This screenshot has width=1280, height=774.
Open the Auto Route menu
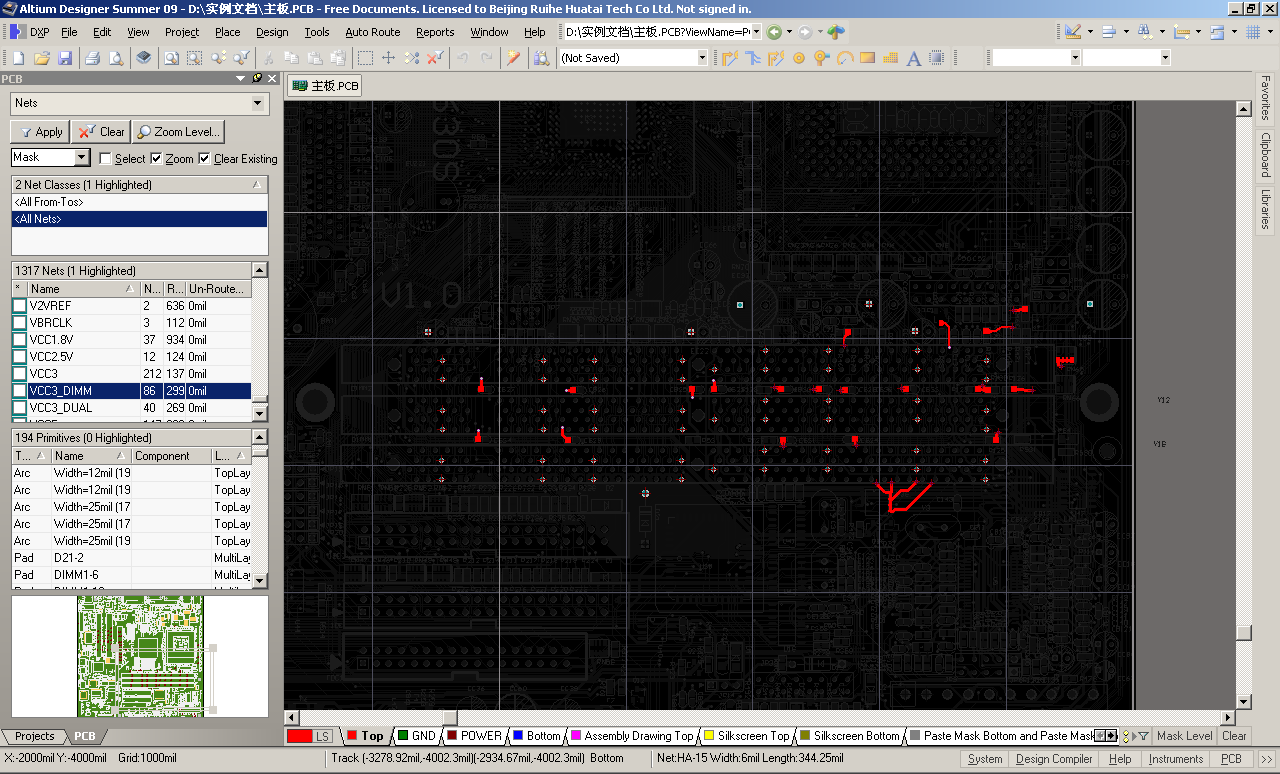pyautogui.click(x=373, y=32)
